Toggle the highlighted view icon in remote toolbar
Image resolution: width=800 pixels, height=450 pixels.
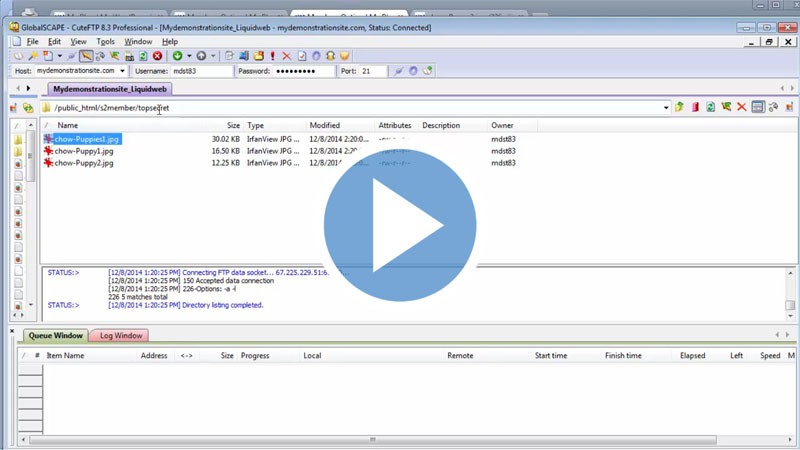[757, 107]
